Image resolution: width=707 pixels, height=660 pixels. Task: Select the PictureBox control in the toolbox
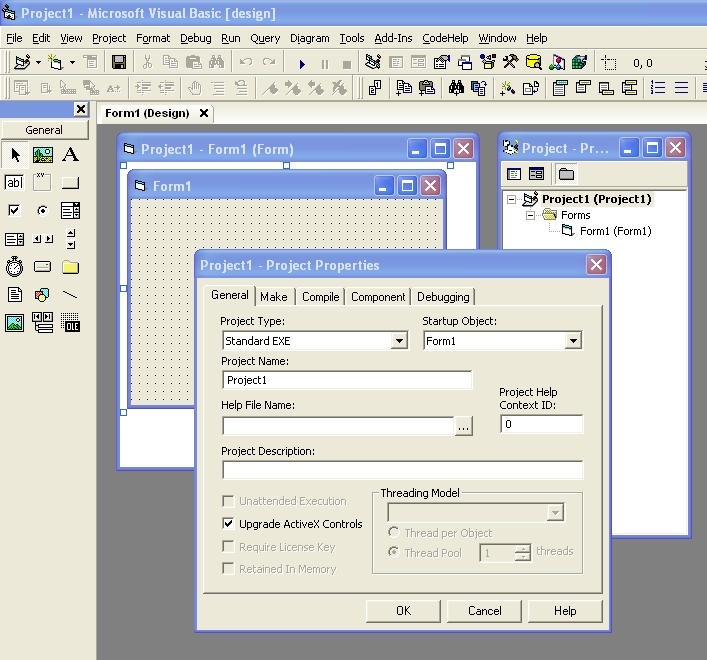coord(42,155)
